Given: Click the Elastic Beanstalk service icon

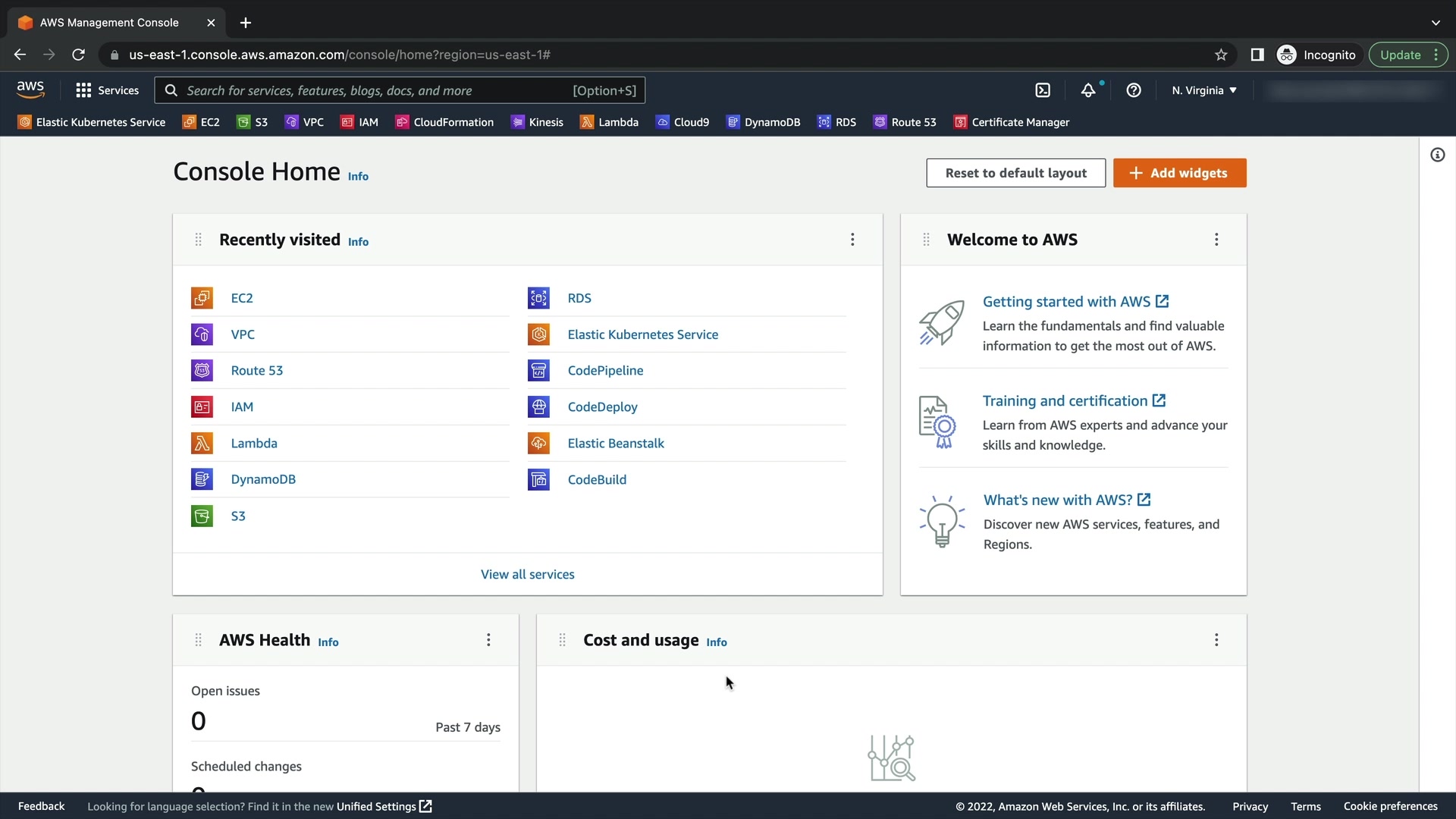Looking at the screenshot, I should click(x=538, y=444).
